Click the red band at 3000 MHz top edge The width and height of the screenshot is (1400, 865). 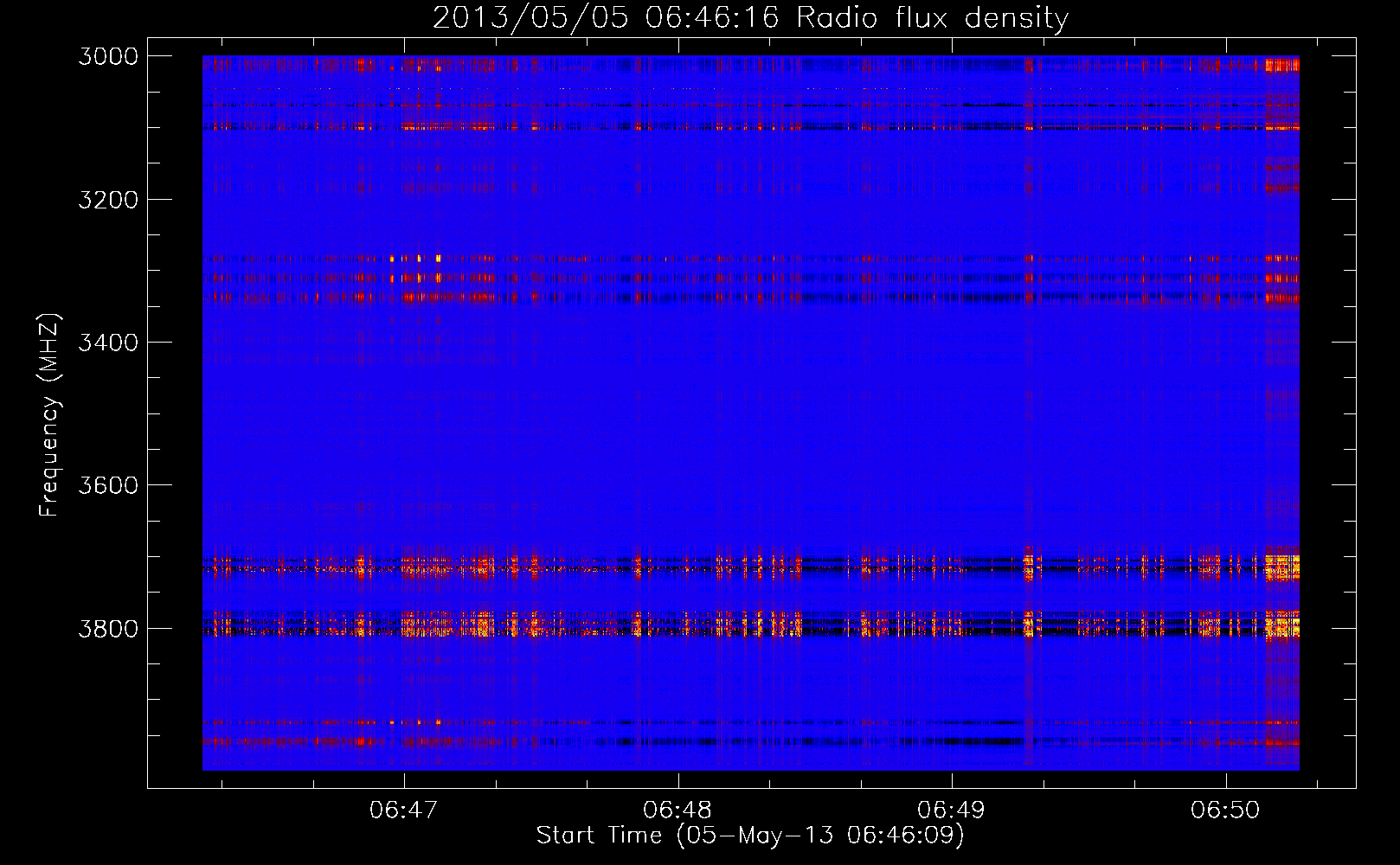pos(750,63)
